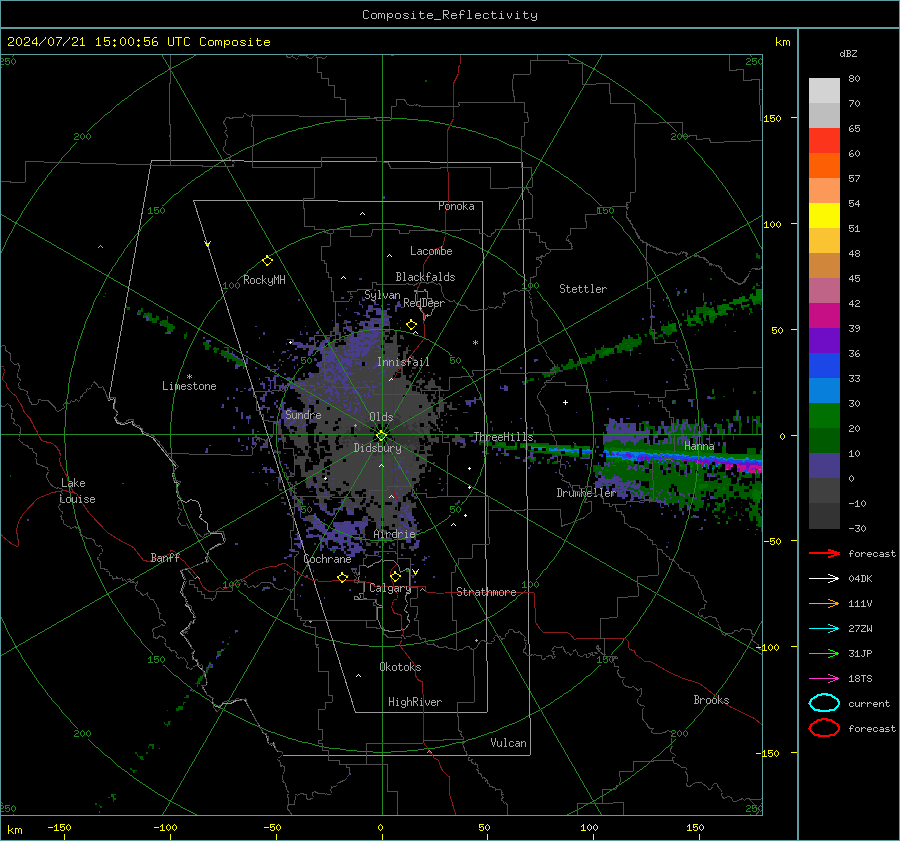This screenshot has width=900, height=841.
Task: Pick the royal blue dBZ swatch
Action: [824, 365]
